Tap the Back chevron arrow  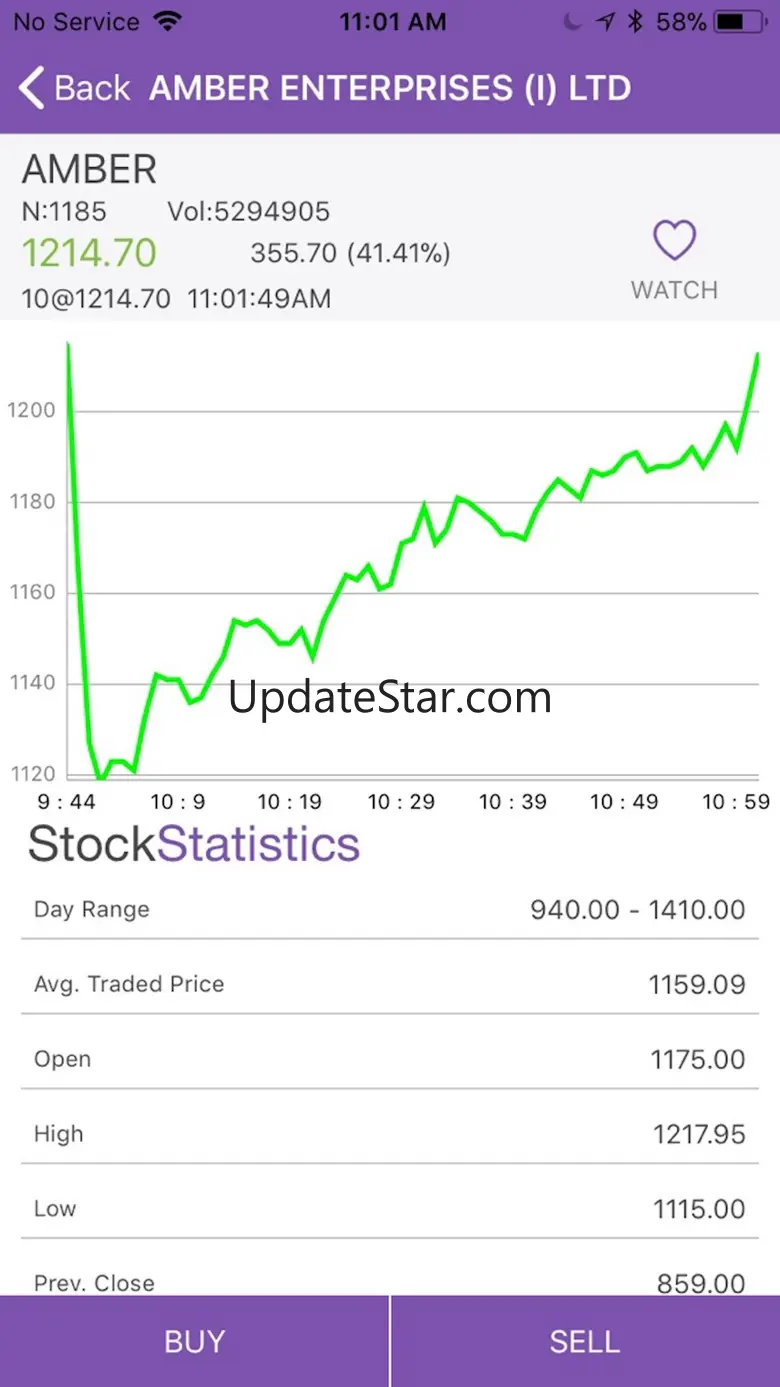pos(32,88)
